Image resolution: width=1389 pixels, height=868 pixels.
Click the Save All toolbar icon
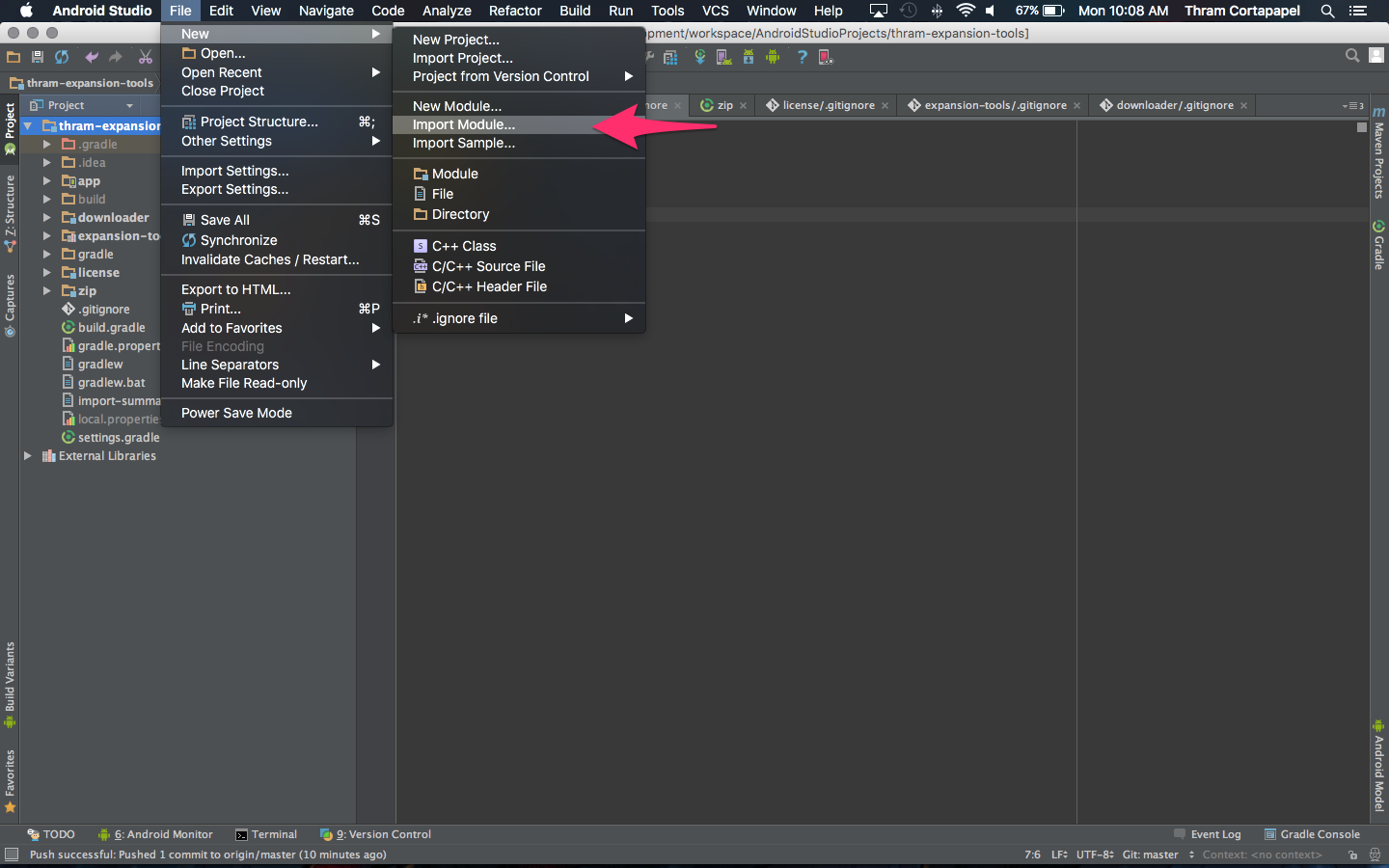point(38,58)
